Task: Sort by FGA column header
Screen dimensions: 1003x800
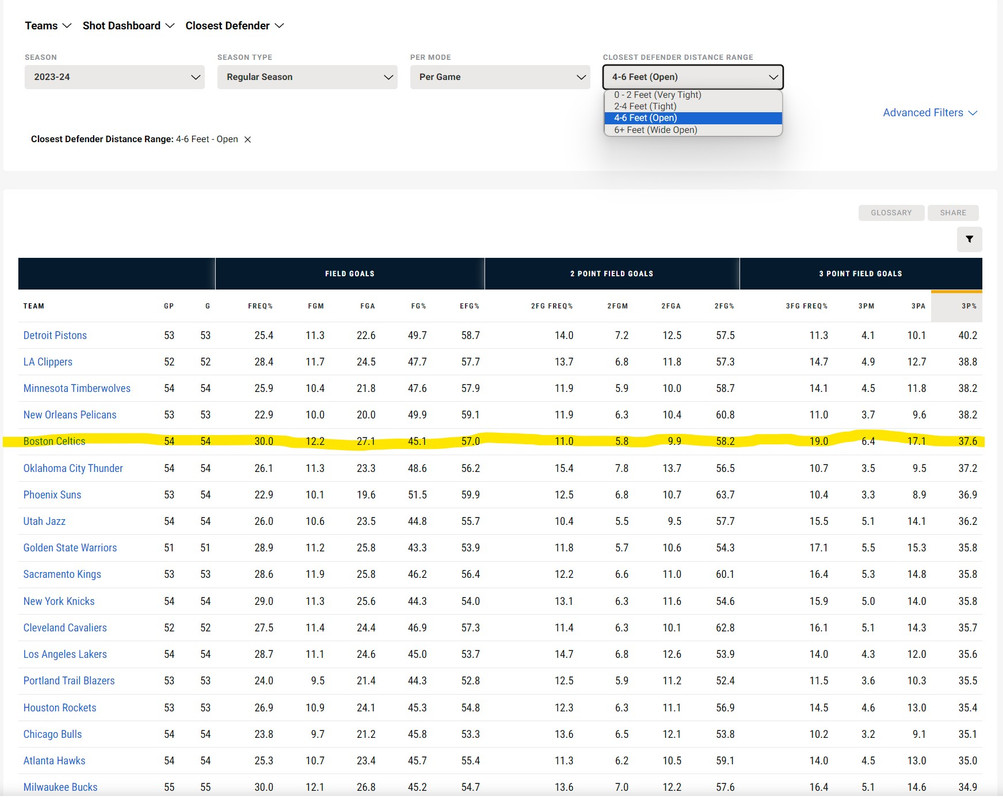Action: tap(367, 306)
